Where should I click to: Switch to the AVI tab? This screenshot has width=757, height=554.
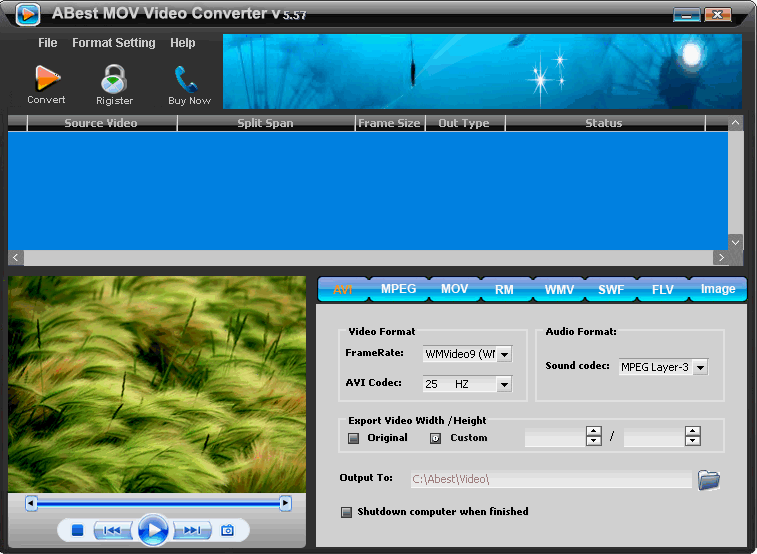coord(343,290)
